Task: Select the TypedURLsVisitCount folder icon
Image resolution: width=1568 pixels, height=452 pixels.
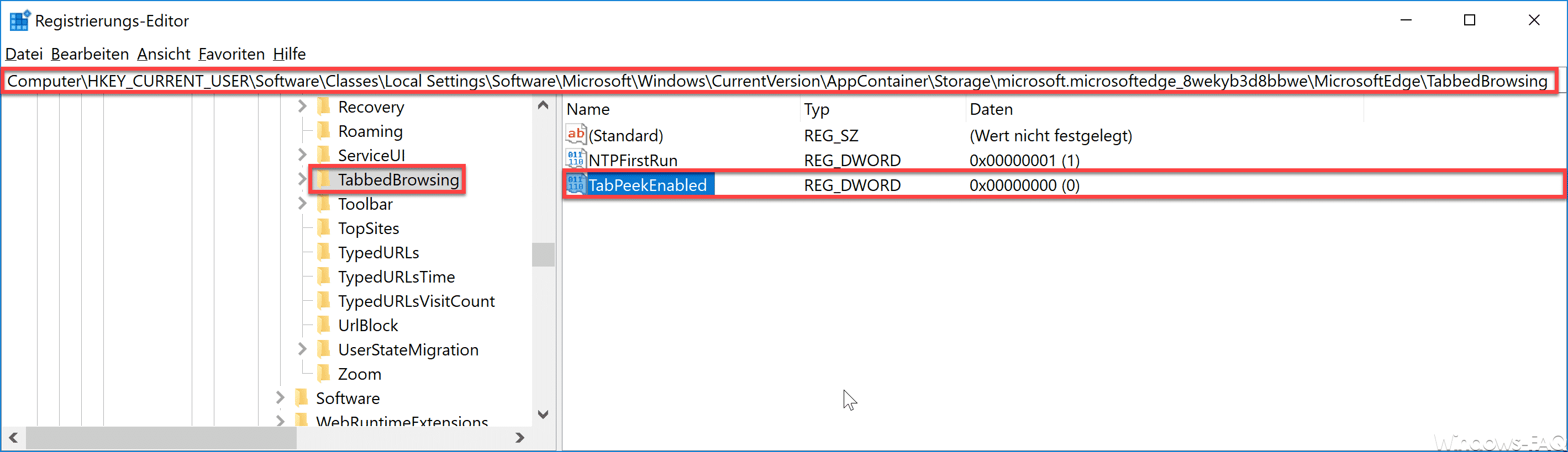Action: 324,301
